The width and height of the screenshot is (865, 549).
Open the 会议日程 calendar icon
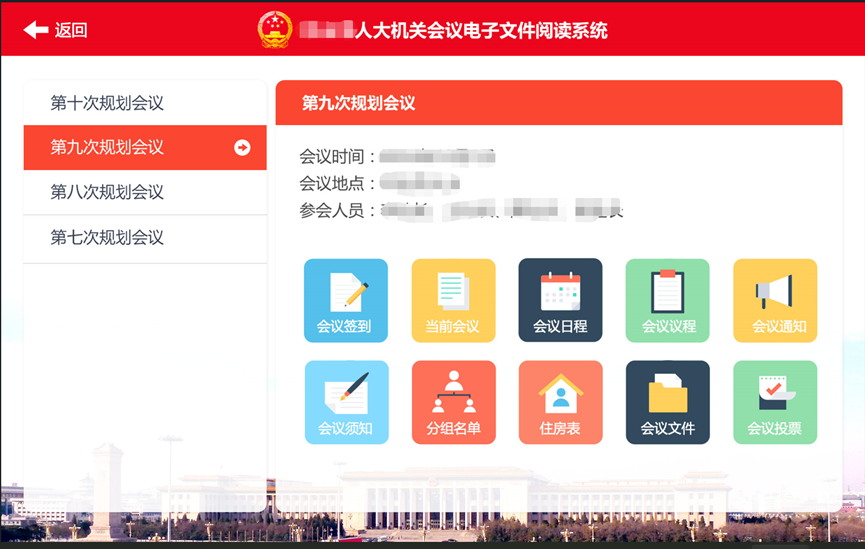[x=560, y=300]
